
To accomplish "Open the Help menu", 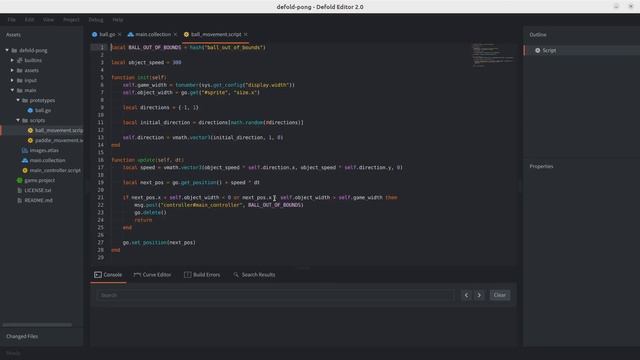I will [x=118, y=20].
